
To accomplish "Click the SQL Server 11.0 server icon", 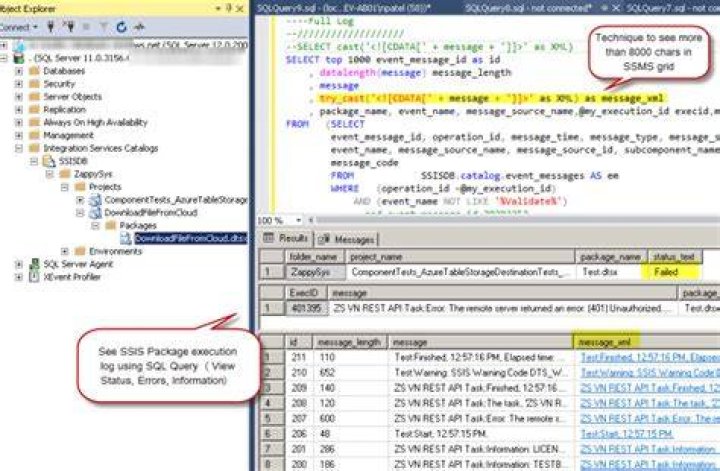I will (19, 58).
